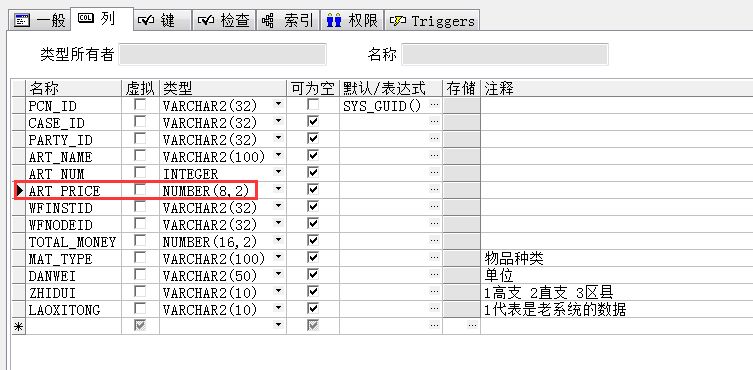Screen dimensions: 753x370
Task: Open default expression editor for MAT_TYPE
Action: click(435, 257)
